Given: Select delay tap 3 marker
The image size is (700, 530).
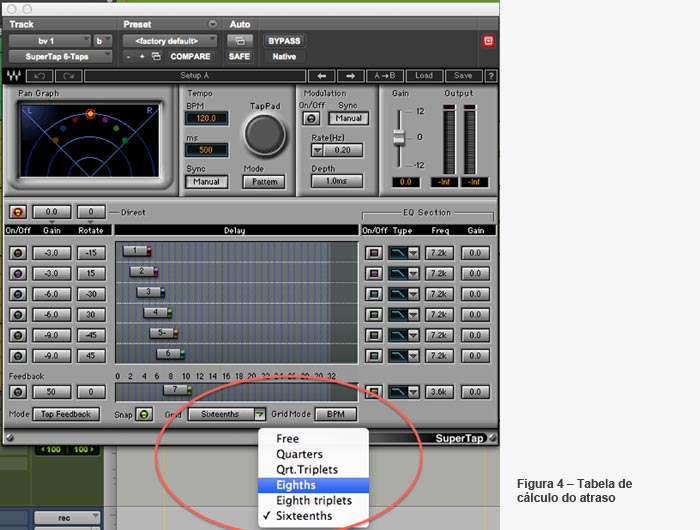Looking at the screenshot, I should (150, 292).
